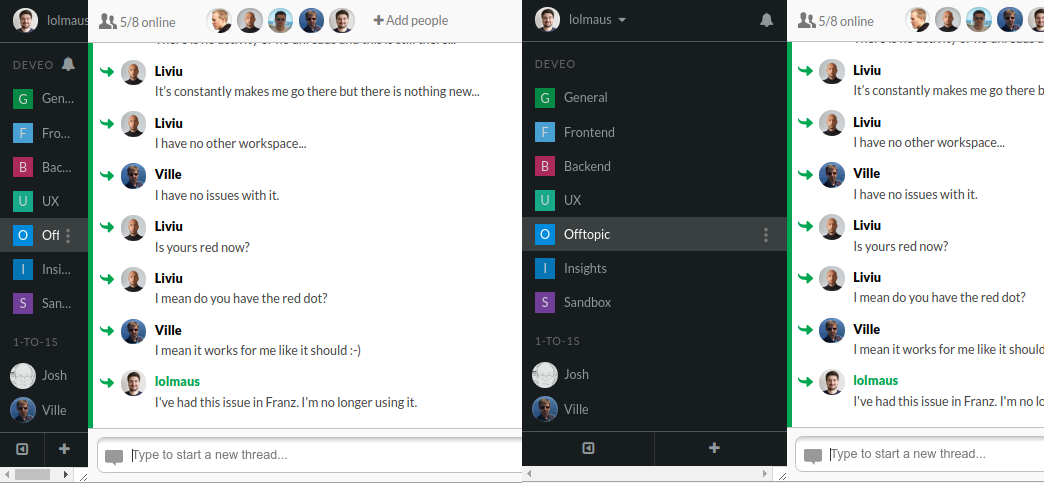The height and width of the screenshot is (483, 1044).
Task: Open UX channel in right sidebar
Action: point(654,200)
